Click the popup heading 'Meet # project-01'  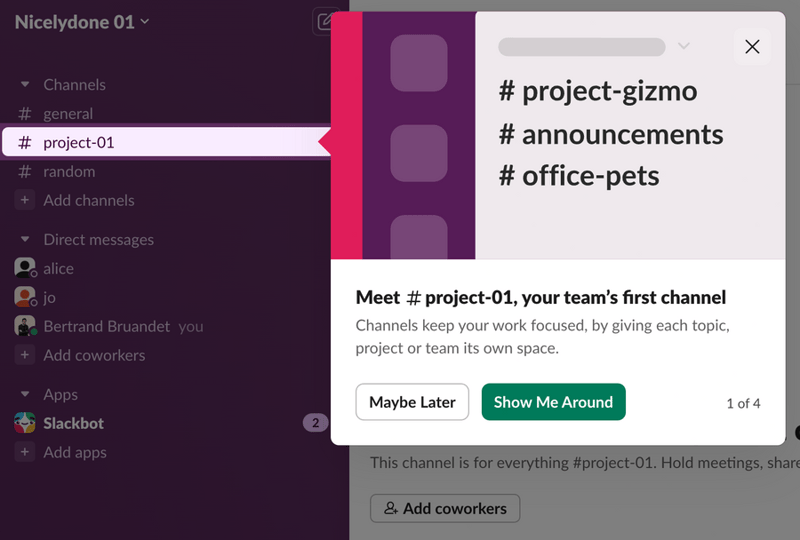541,297
